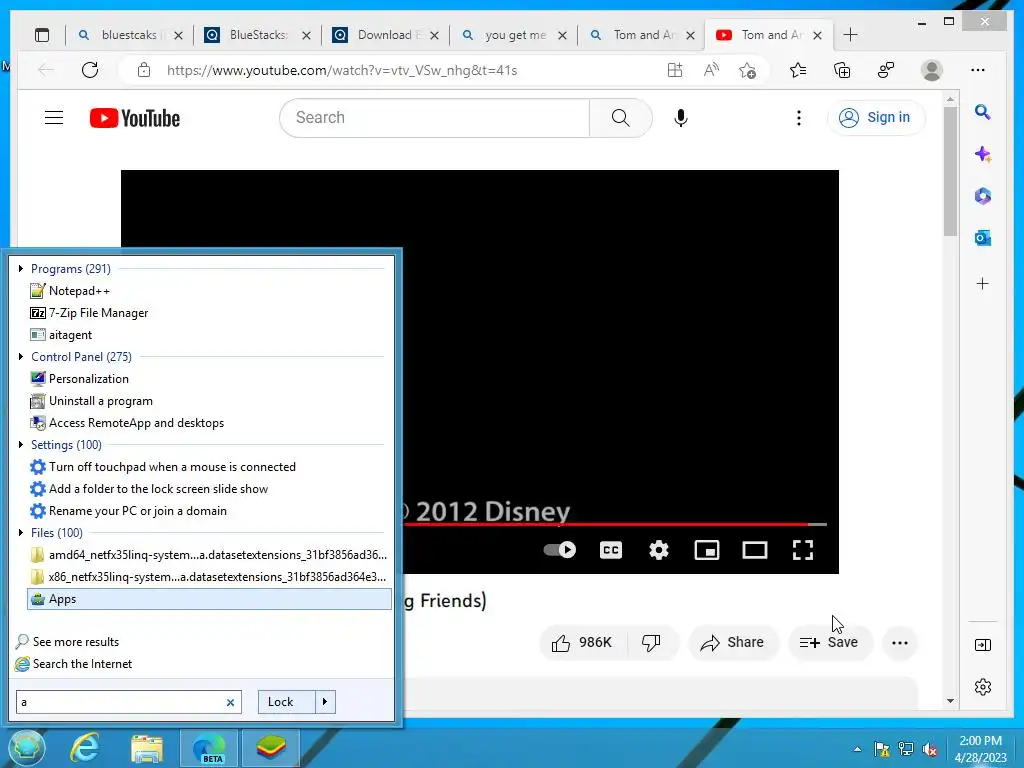
Task: Open Edge sidebar Discover sparkle icon
Action: pyautogui.click(x=982, y=154)
